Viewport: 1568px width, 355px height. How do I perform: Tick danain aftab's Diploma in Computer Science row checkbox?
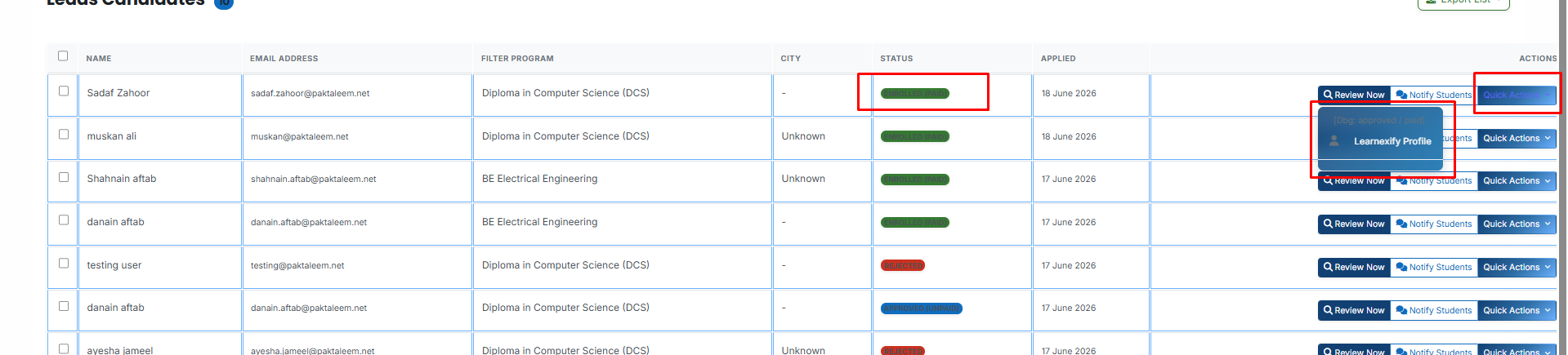pyautogui.click(x=64, y=307)
